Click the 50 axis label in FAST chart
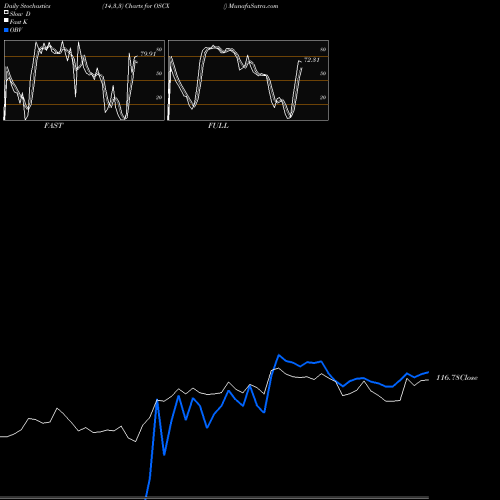 coord(159,73)
